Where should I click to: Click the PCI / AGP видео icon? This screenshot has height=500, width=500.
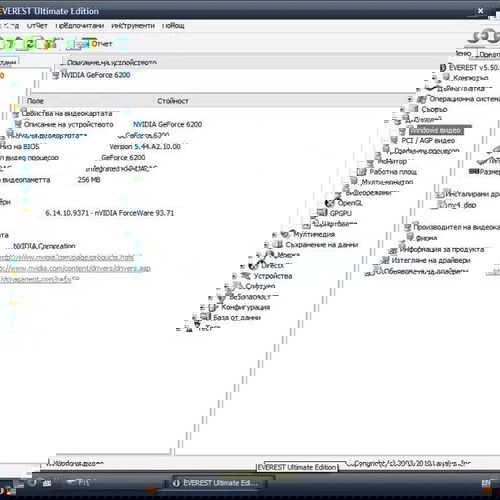tap(394, 140)
